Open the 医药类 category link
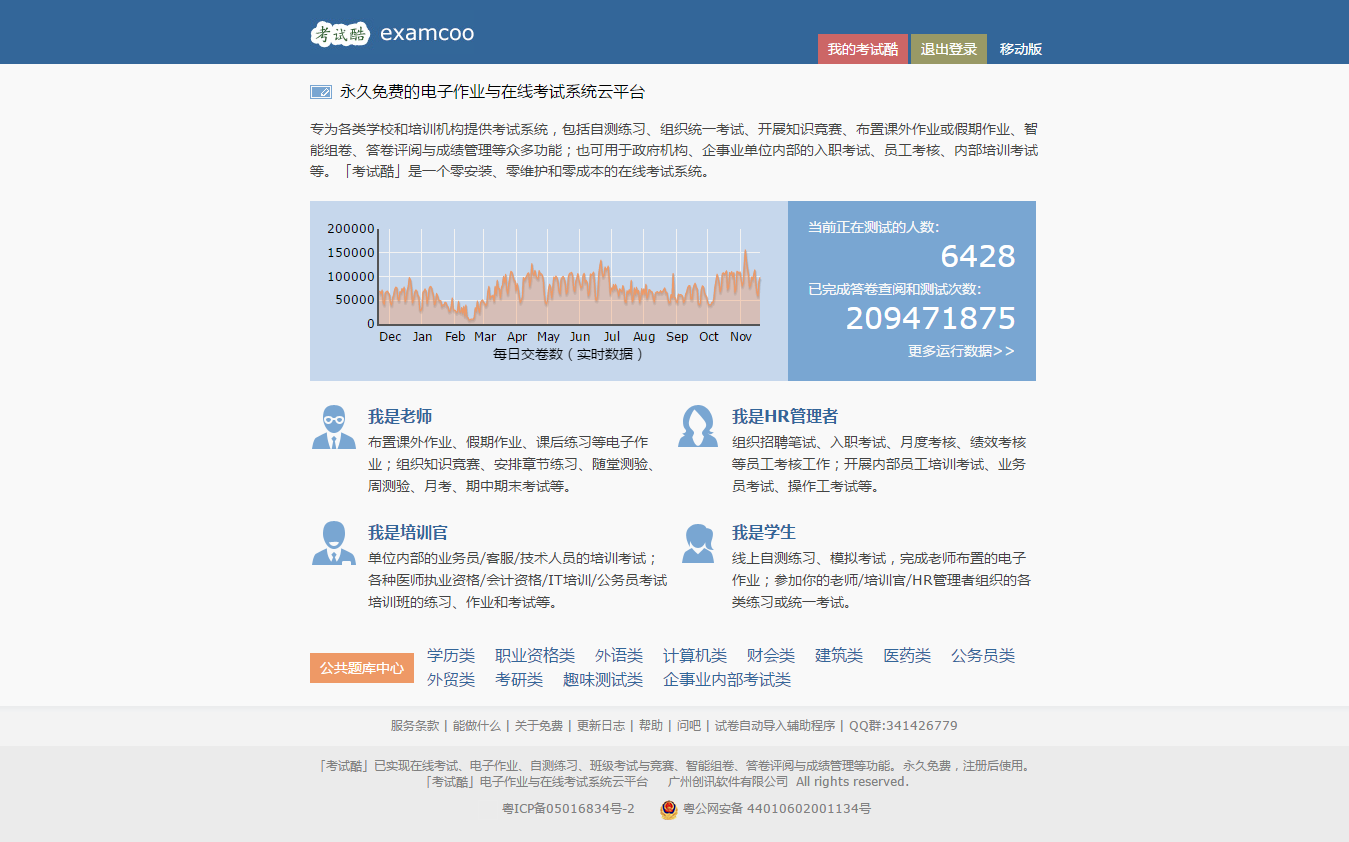 [907, 656]
